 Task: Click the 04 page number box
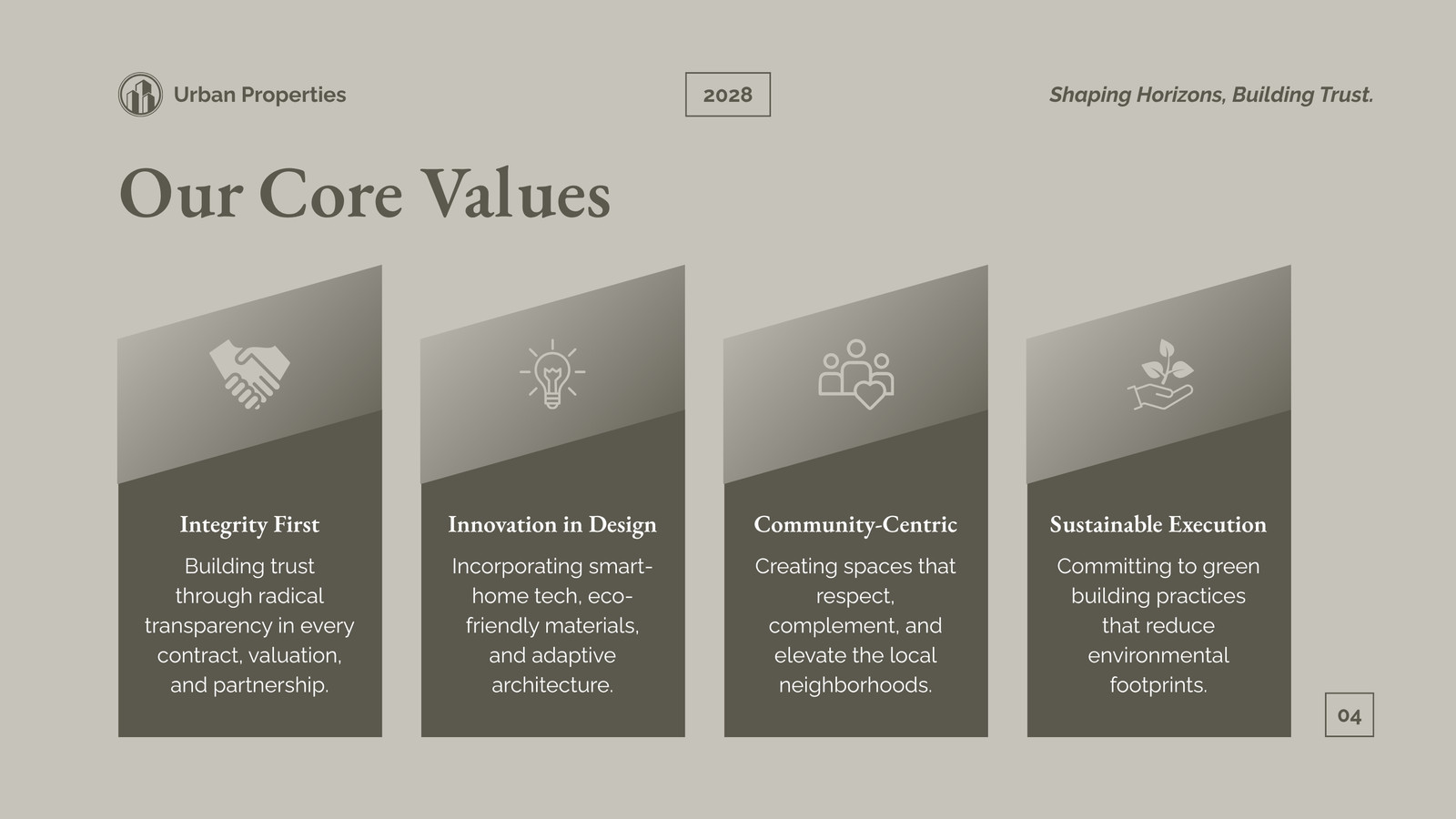pyautogui.click(x=1350, y=715)
